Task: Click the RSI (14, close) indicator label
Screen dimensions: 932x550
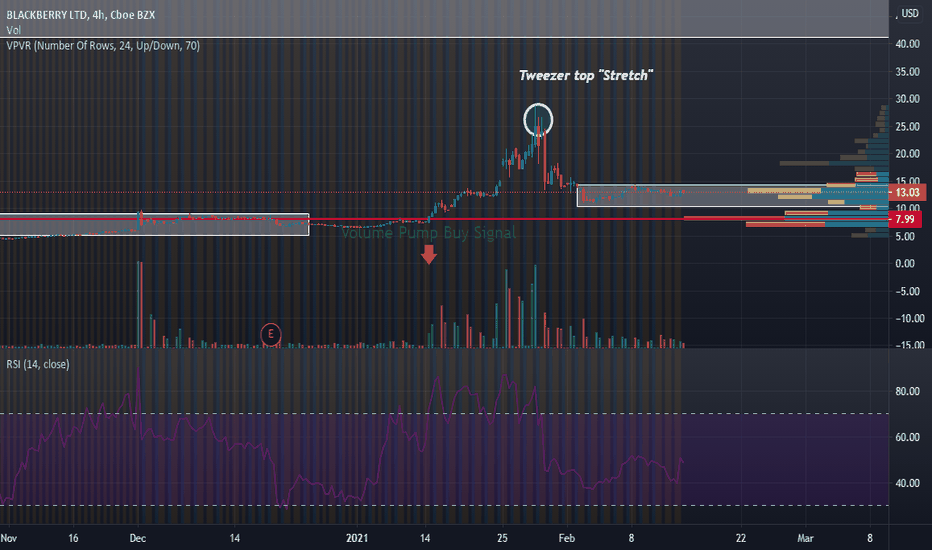Action: [38, 364]
